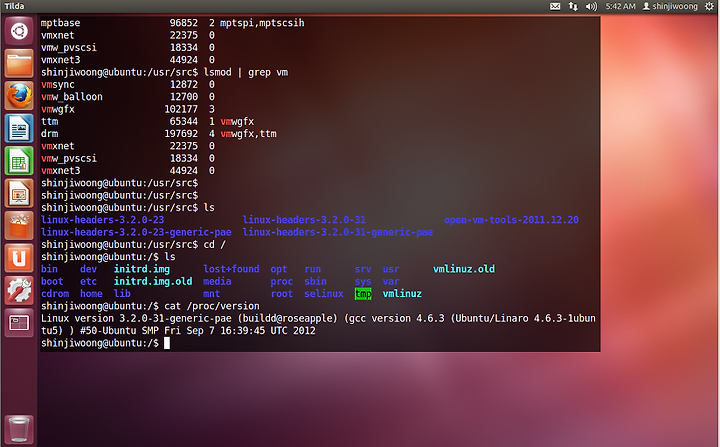Click the sbin directory name
The width and height of the screenshot is (720, 447).
tap(315, 281)
